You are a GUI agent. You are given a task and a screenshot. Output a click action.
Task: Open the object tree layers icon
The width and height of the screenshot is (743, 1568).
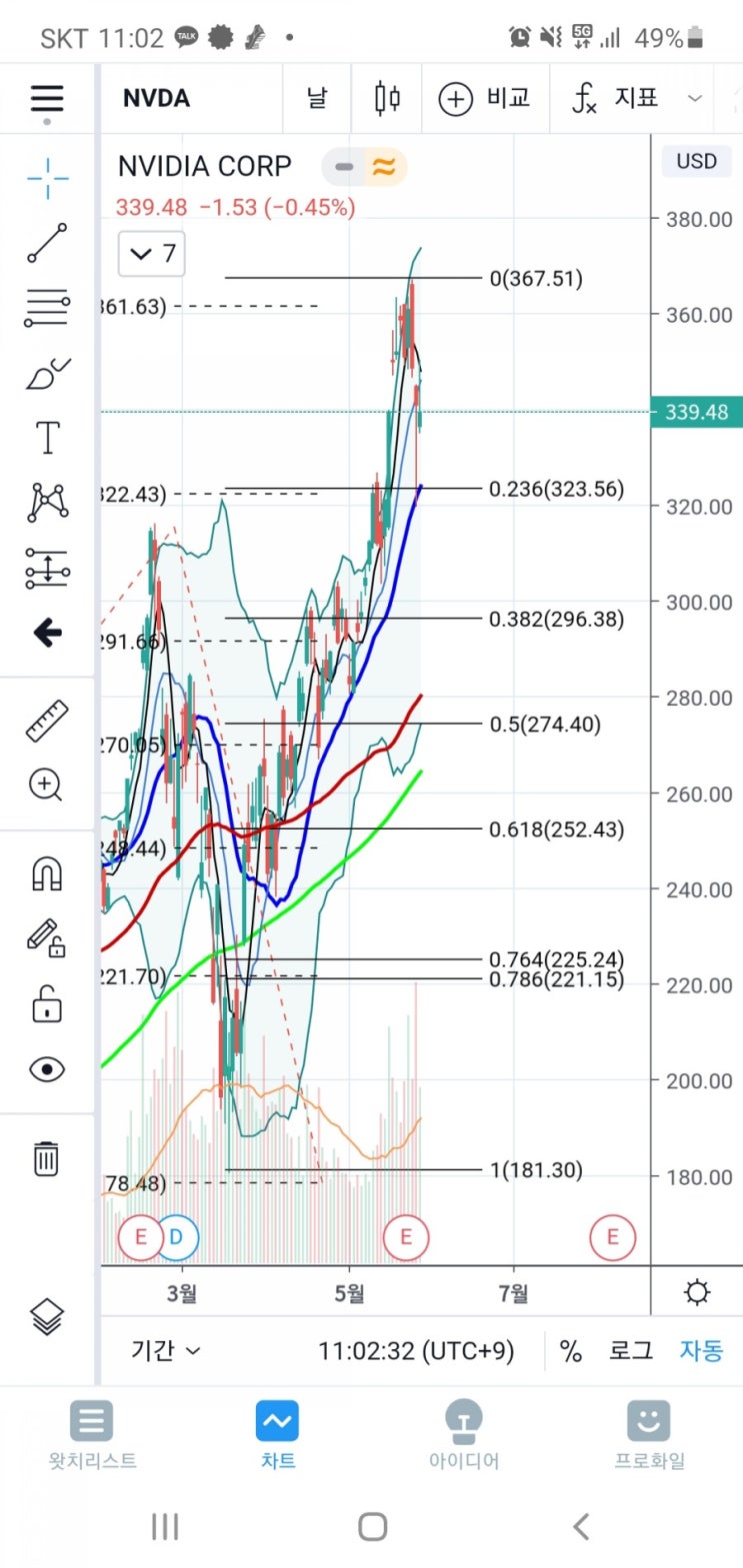tap(47, 1317)
